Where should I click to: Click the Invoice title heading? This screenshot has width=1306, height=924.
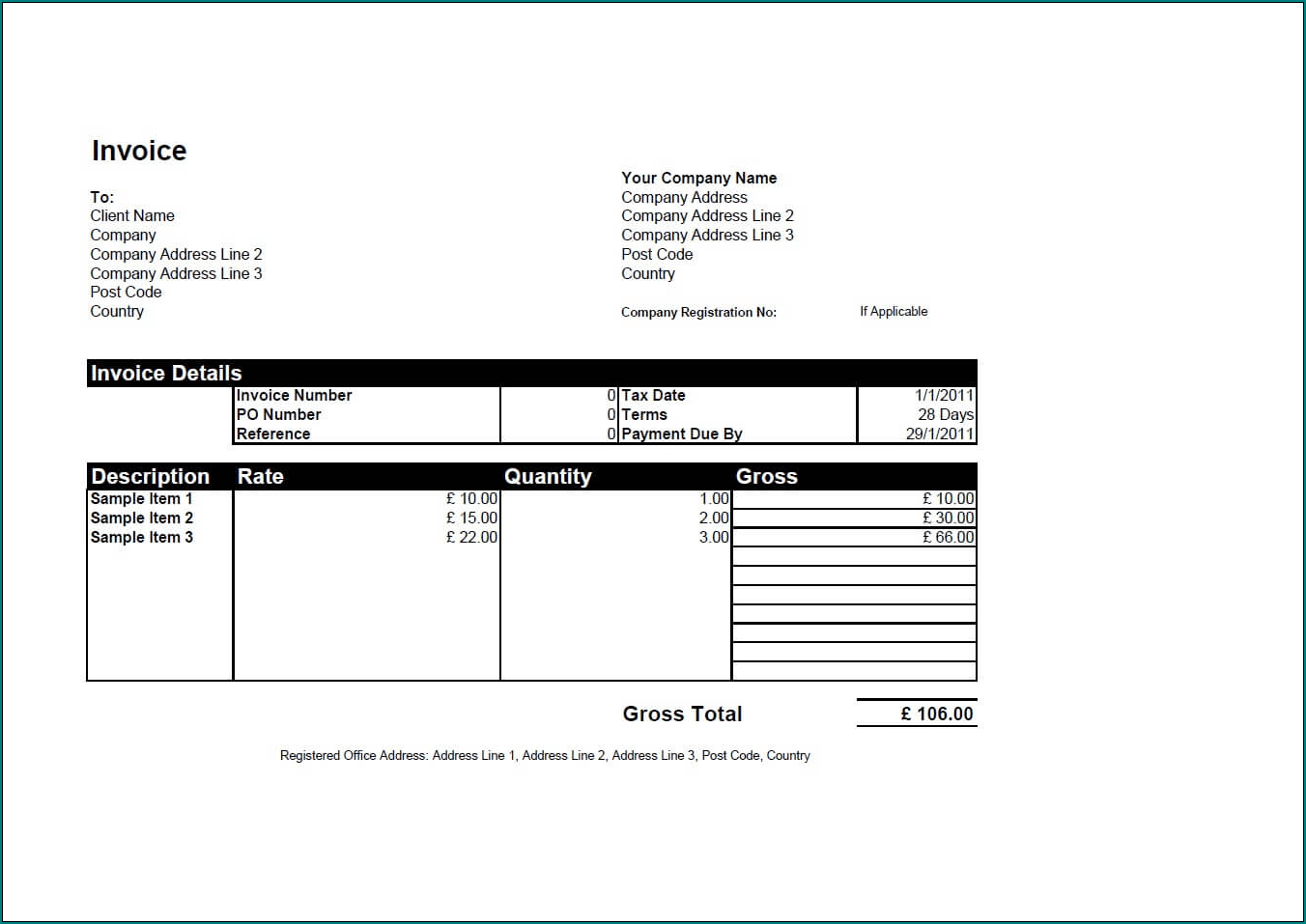pos(138,151)
